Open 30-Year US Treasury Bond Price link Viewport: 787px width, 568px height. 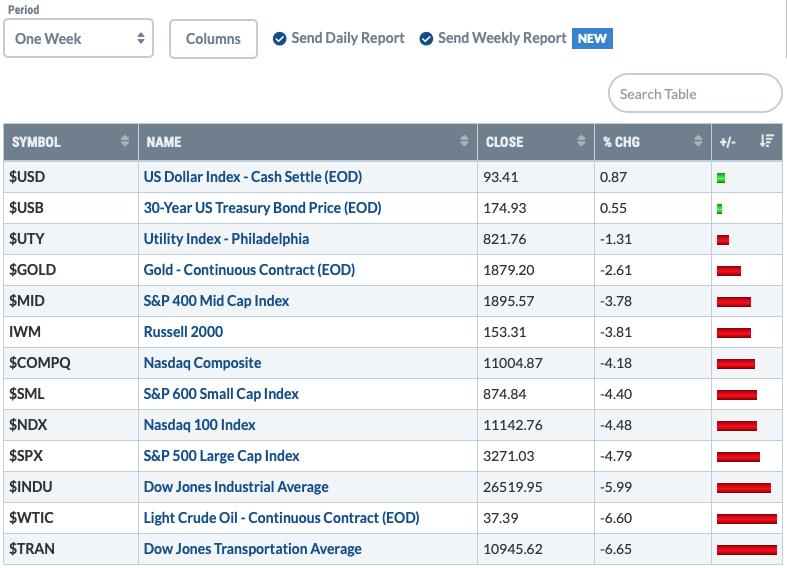[263, 208]
